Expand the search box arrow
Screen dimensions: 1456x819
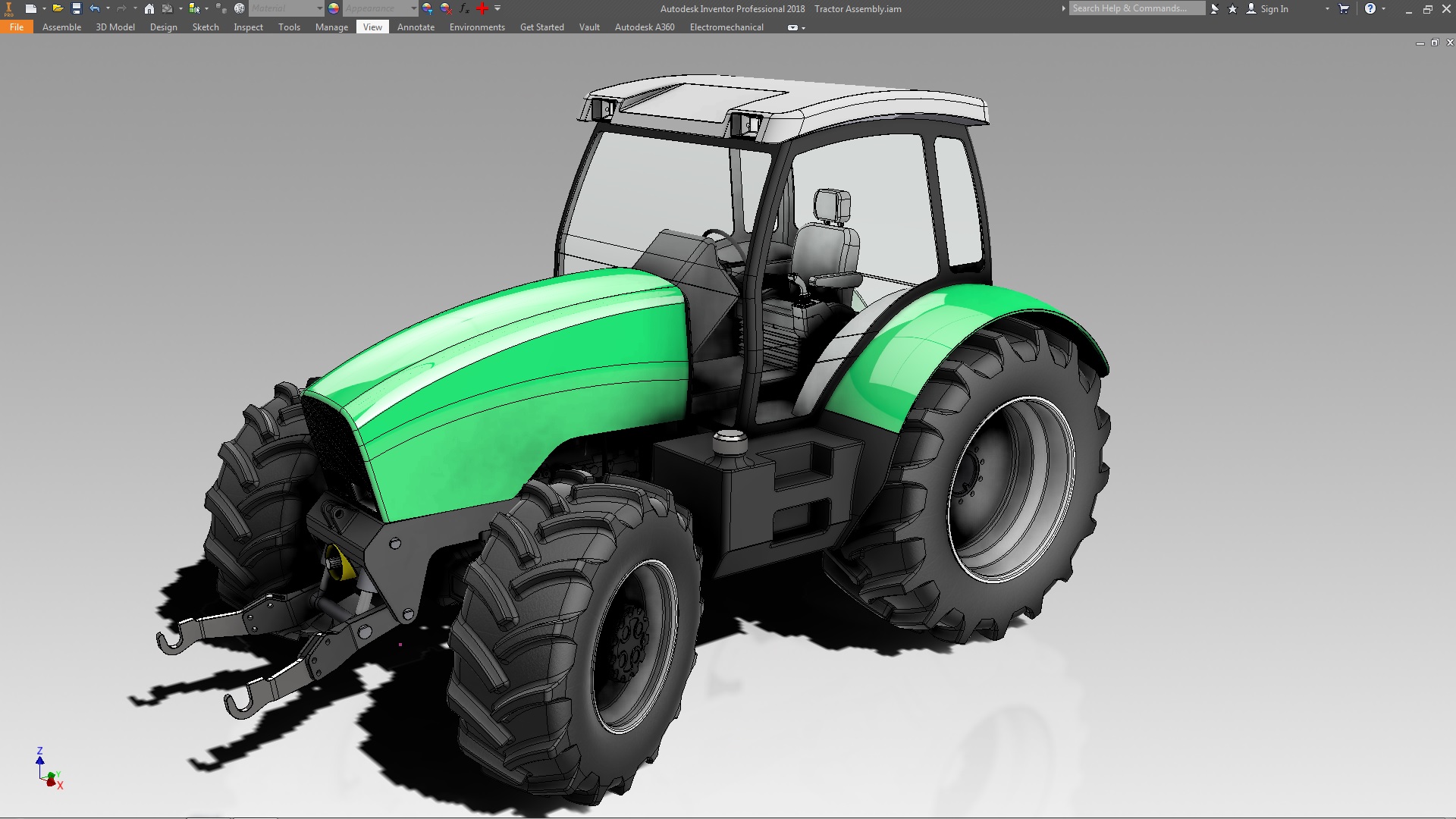point(1063,8)
